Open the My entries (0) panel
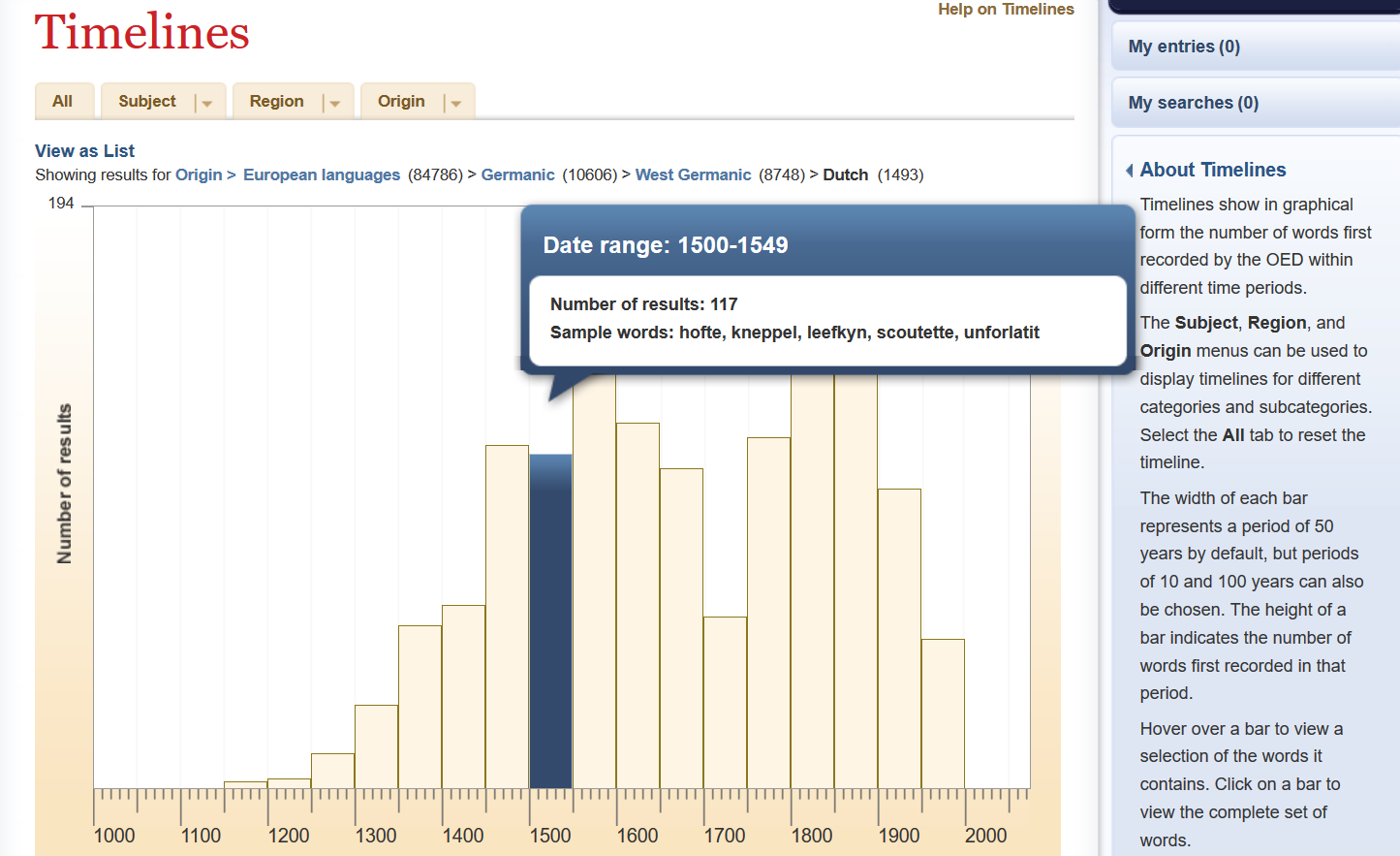 tap(1184, 47)
